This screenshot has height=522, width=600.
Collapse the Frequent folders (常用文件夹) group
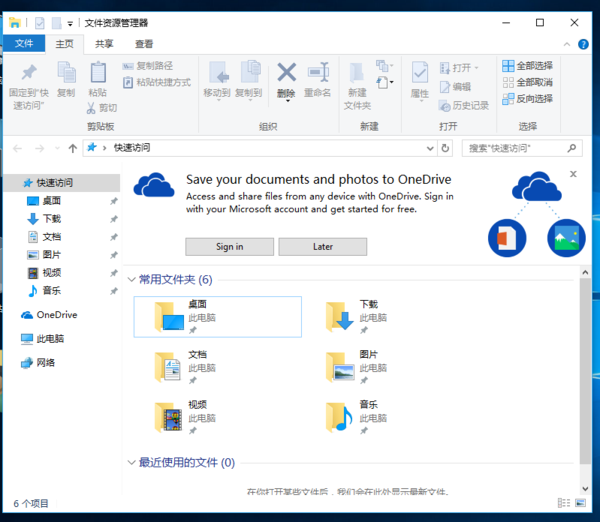pyautogui.click(x=132, y=279)
